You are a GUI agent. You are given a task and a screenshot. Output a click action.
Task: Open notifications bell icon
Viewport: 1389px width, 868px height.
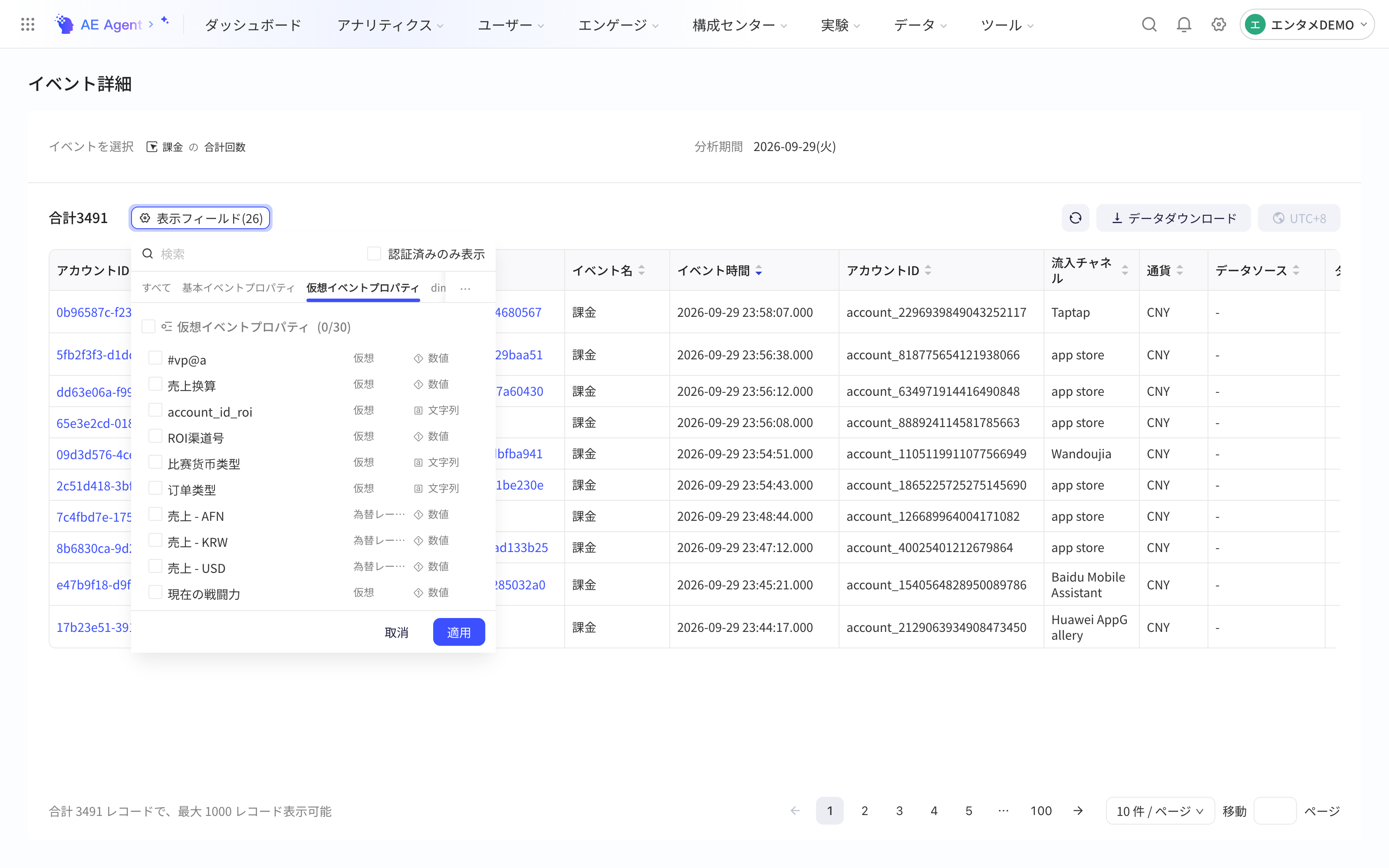(1184, 24)
